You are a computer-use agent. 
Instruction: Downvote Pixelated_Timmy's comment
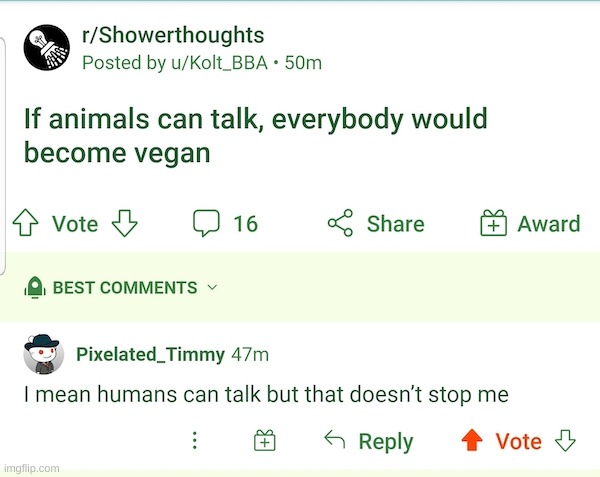click(566, 441)
